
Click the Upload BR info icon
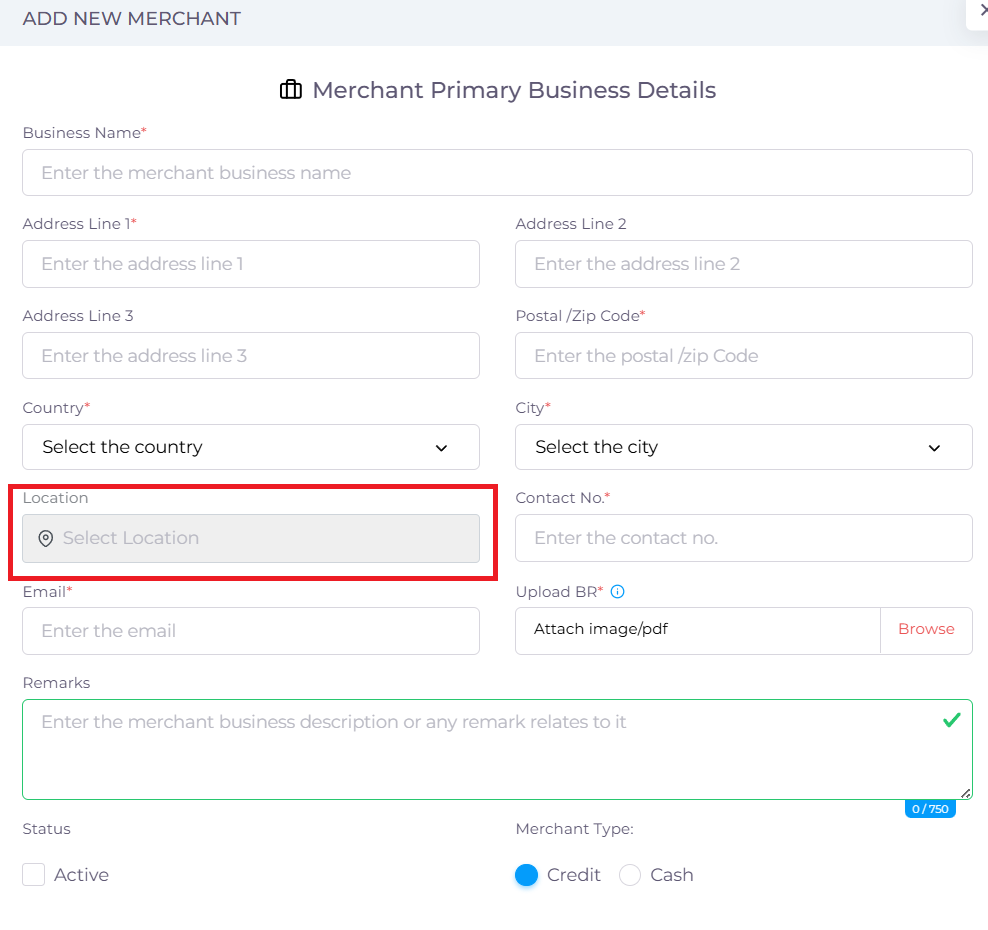pos(617,591)
